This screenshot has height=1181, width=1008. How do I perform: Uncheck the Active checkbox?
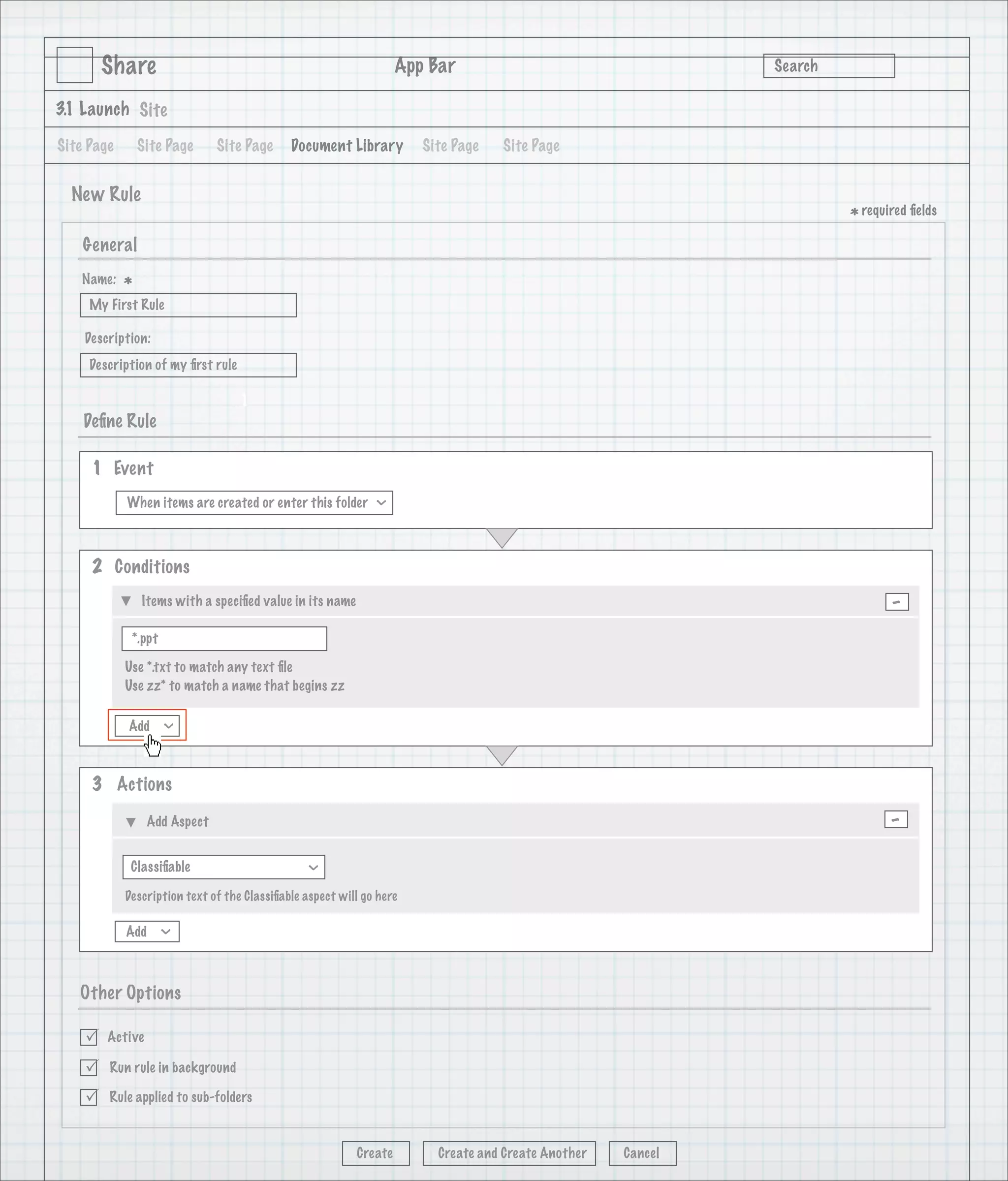click(89, 1037)
